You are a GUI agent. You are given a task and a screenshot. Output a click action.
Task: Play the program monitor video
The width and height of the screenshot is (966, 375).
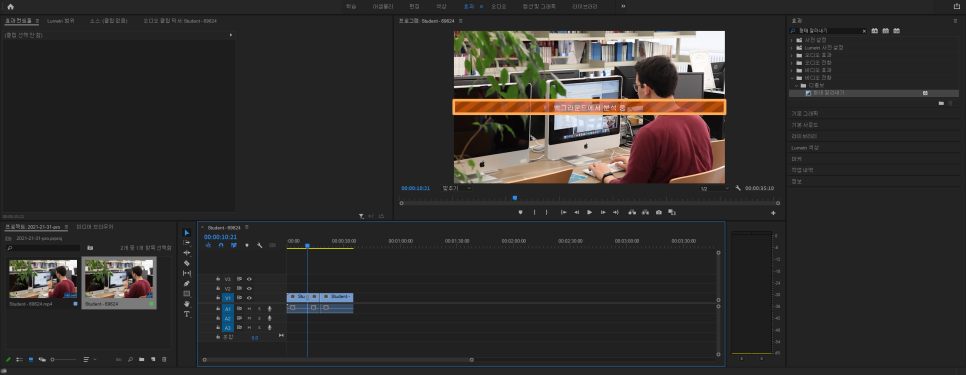[x=590, y=212]
